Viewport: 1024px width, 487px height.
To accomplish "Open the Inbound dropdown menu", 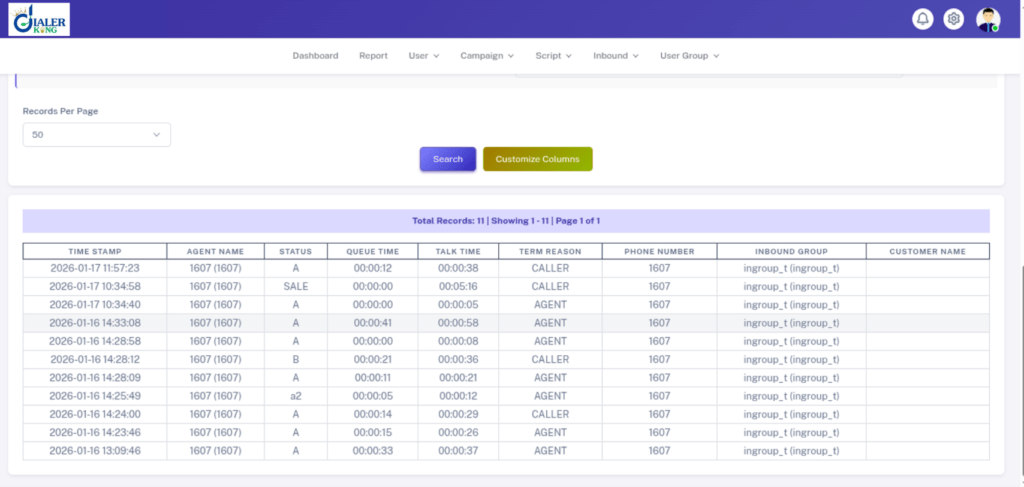I will (615, 56).
